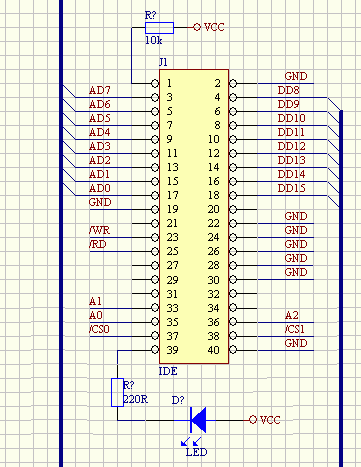Screen dimensions: 361x467
Task: Select the GND label on the pin 30 wire
Action: click(296, 272)
